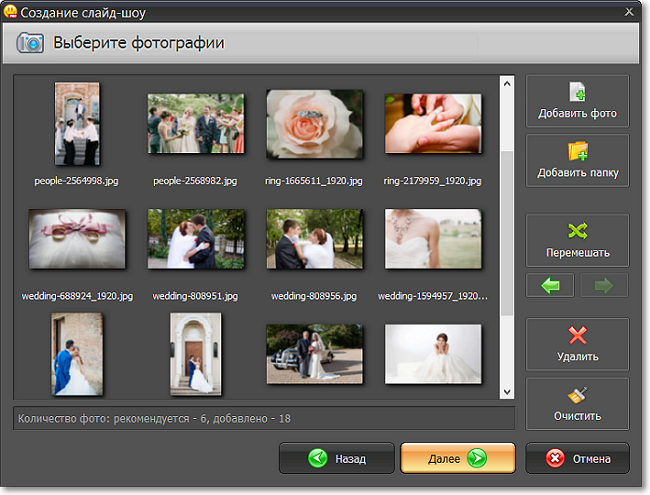
Task: Clear all photos using Очистить
Action: point(577,403)
